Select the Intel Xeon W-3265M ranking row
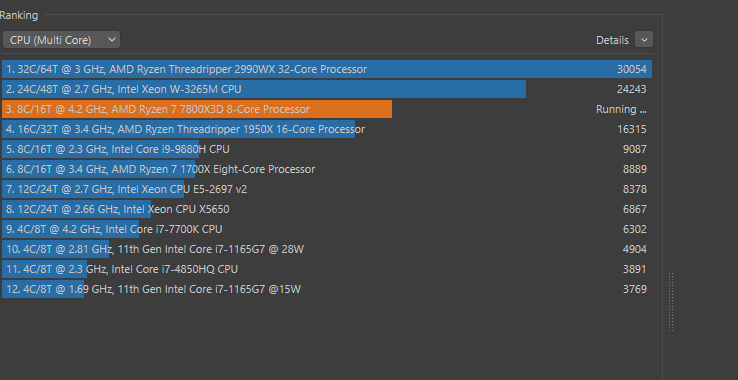738x380 pixels. (327, 89)
